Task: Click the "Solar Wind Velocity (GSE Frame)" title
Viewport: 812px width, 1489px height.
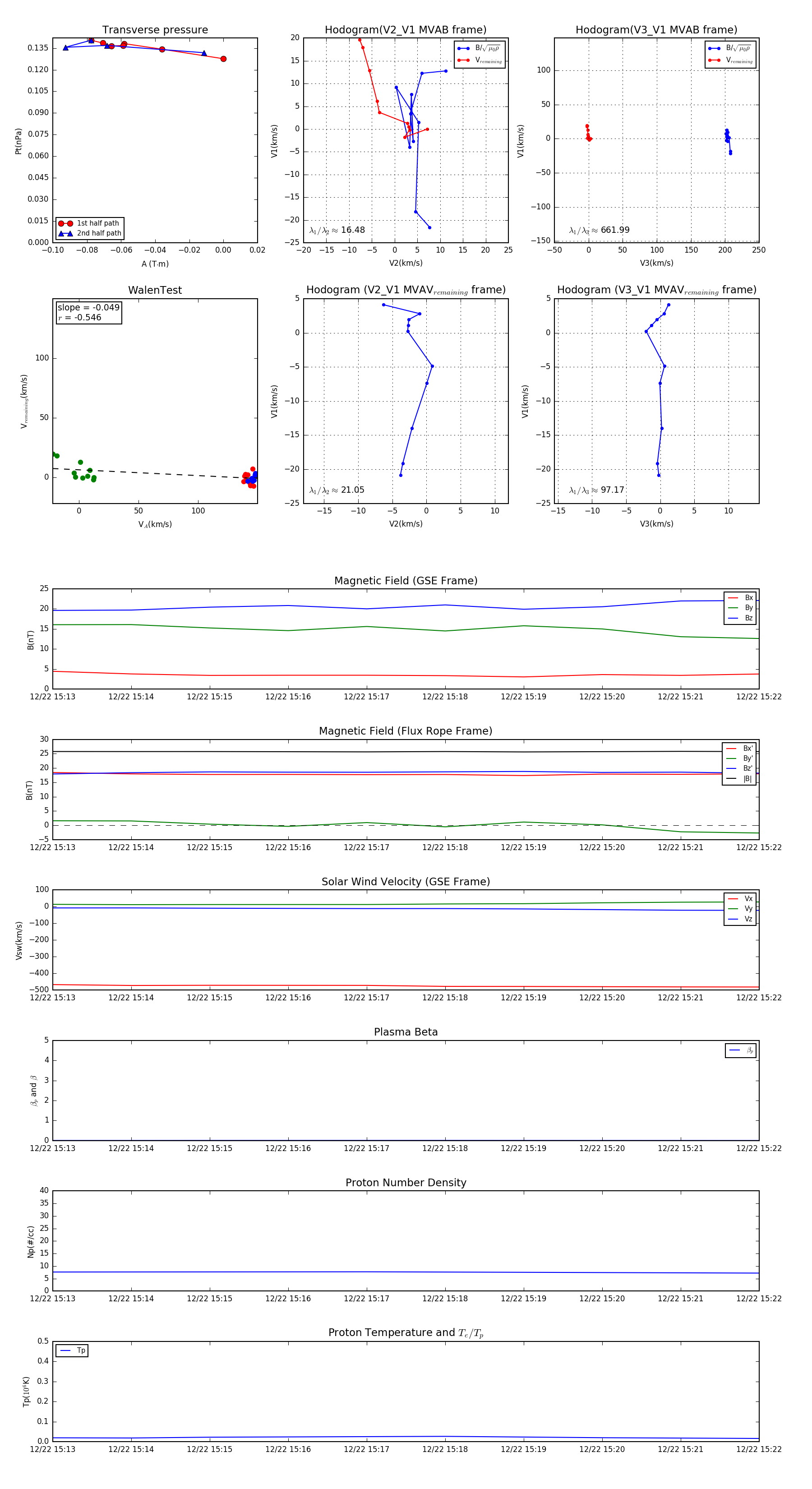Action: point(406,882)
